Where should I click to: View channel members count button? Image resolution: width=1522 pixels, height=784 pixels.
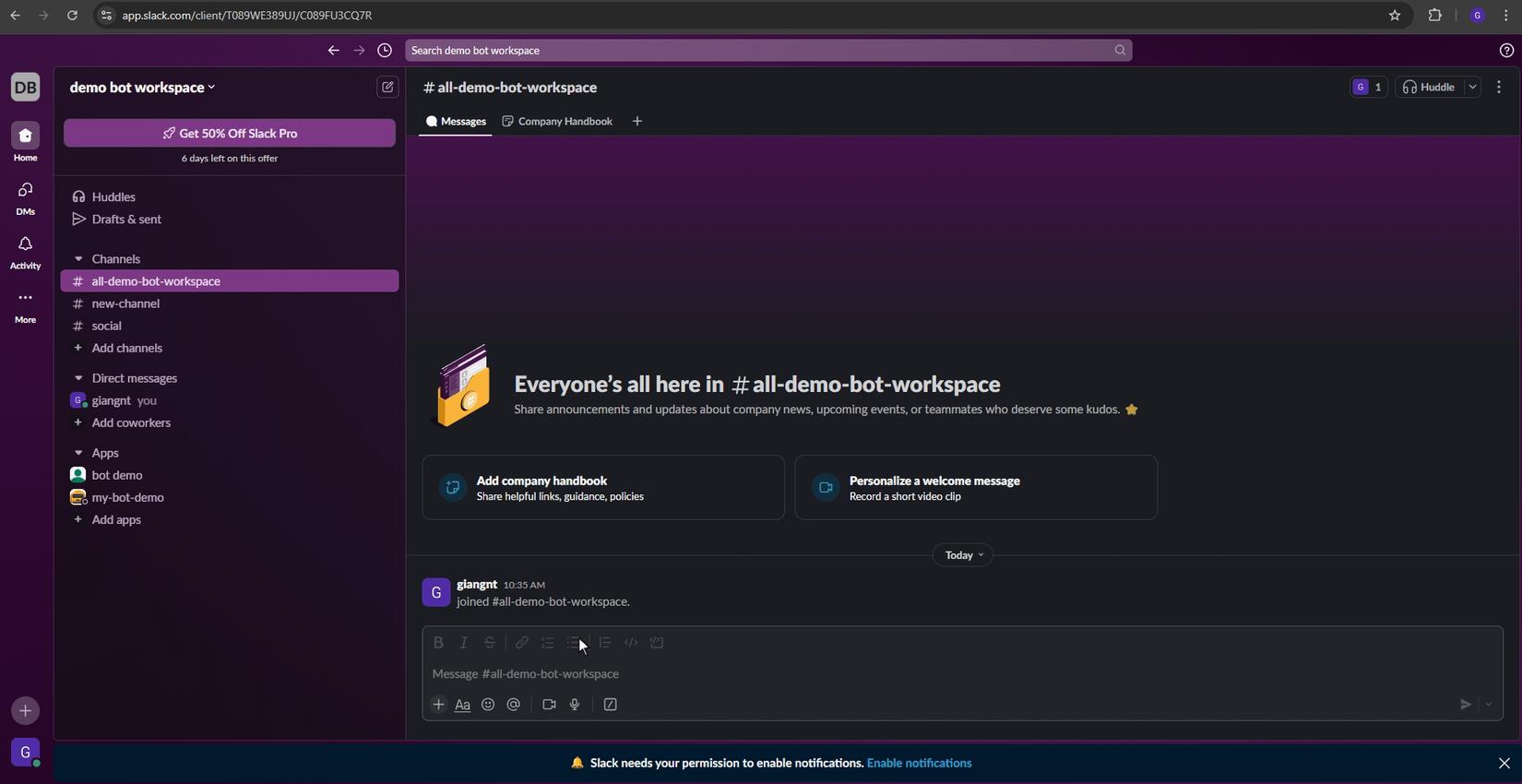[1368, 87]
